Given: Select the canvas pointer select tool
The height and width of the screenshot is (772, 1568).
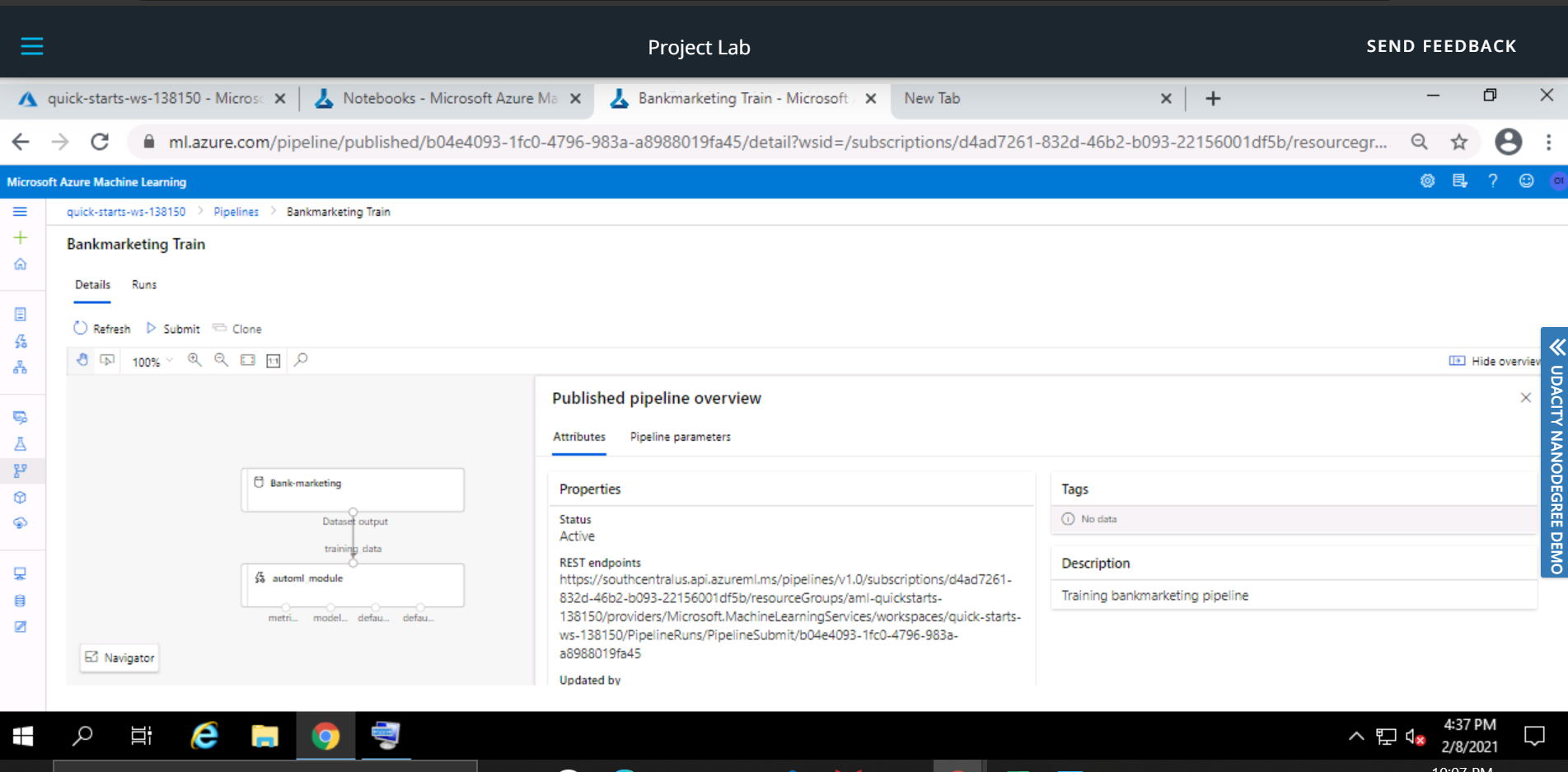Looking at the screenshot, I should tap(107, 360).
